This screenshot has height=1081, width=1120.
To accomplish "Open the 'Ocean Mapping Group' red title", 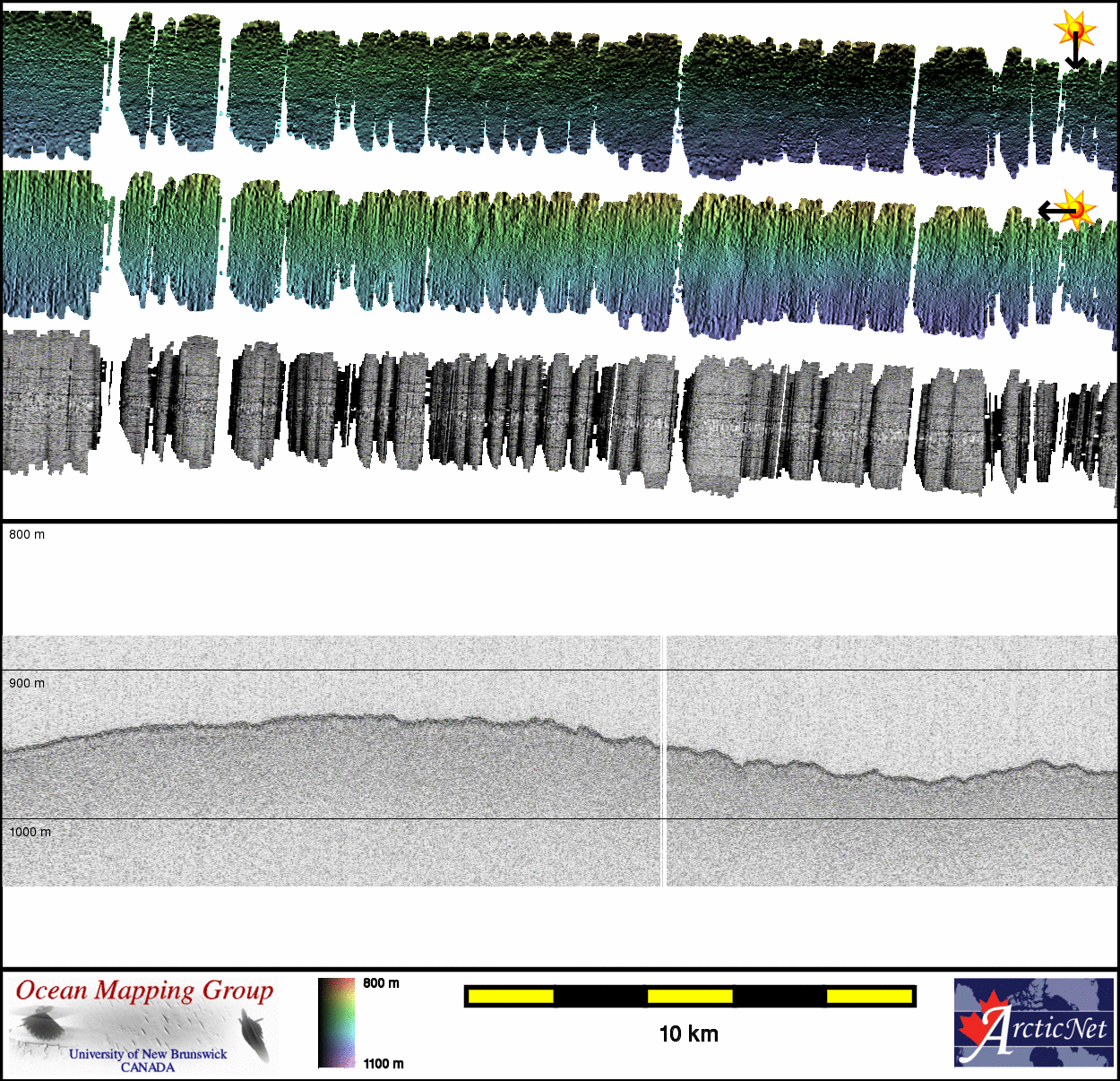I will [144, 990].
